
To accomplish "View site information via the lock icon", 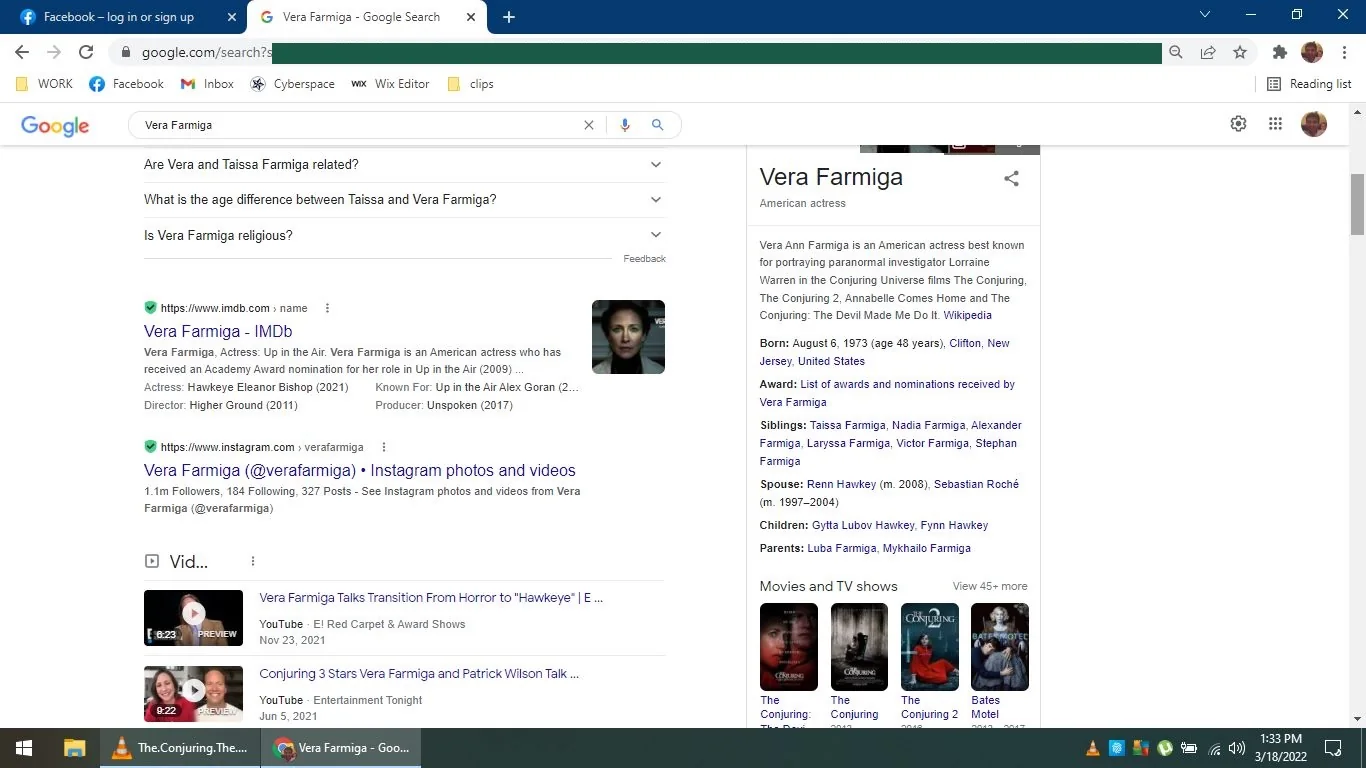I will (126, 52).
